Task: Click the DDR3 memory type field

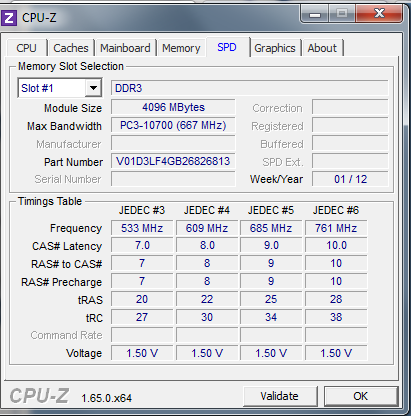Action: click(x=250, y=88)
